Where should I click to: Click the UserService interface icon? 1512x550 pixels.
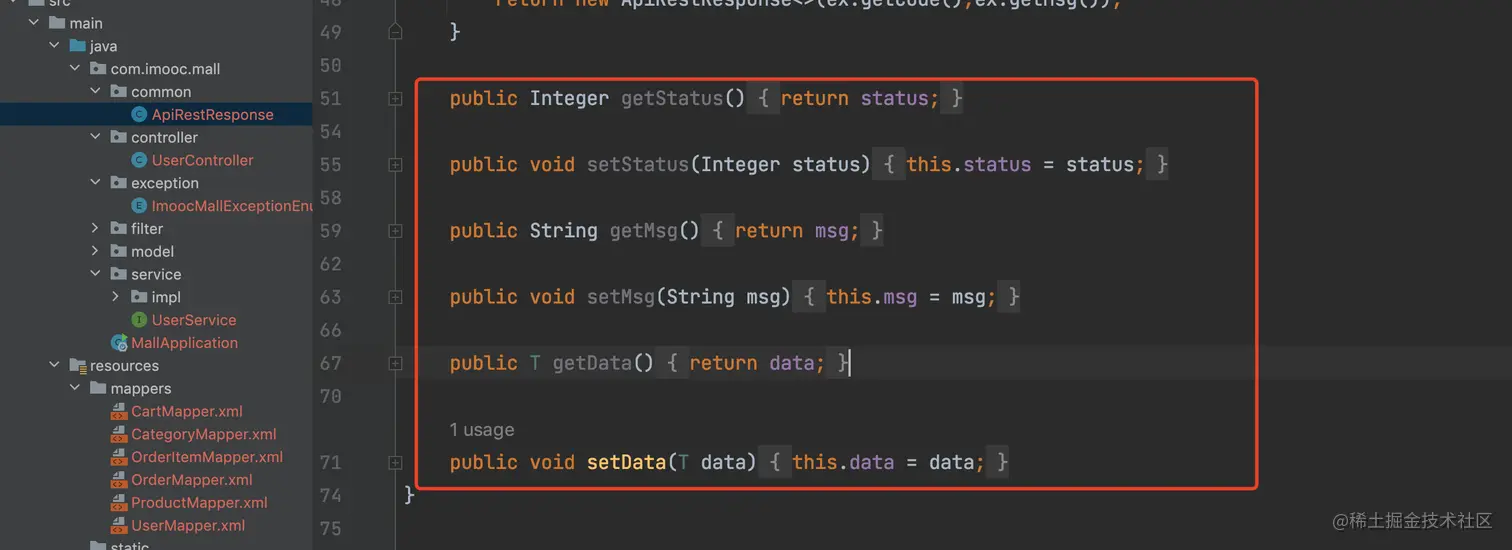139,320
